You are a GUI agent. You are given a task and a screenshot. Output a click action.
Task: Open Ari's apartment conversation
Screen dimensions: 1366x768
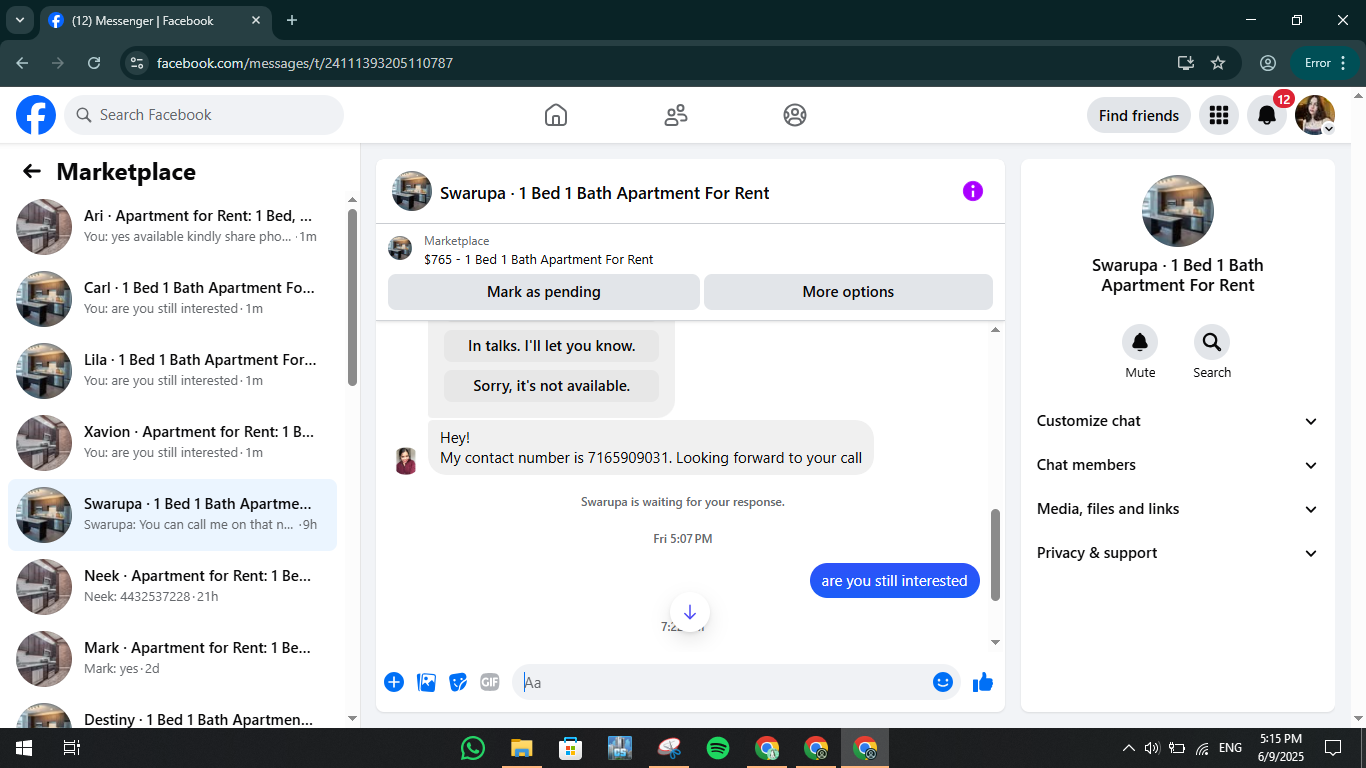coord(172,226)
